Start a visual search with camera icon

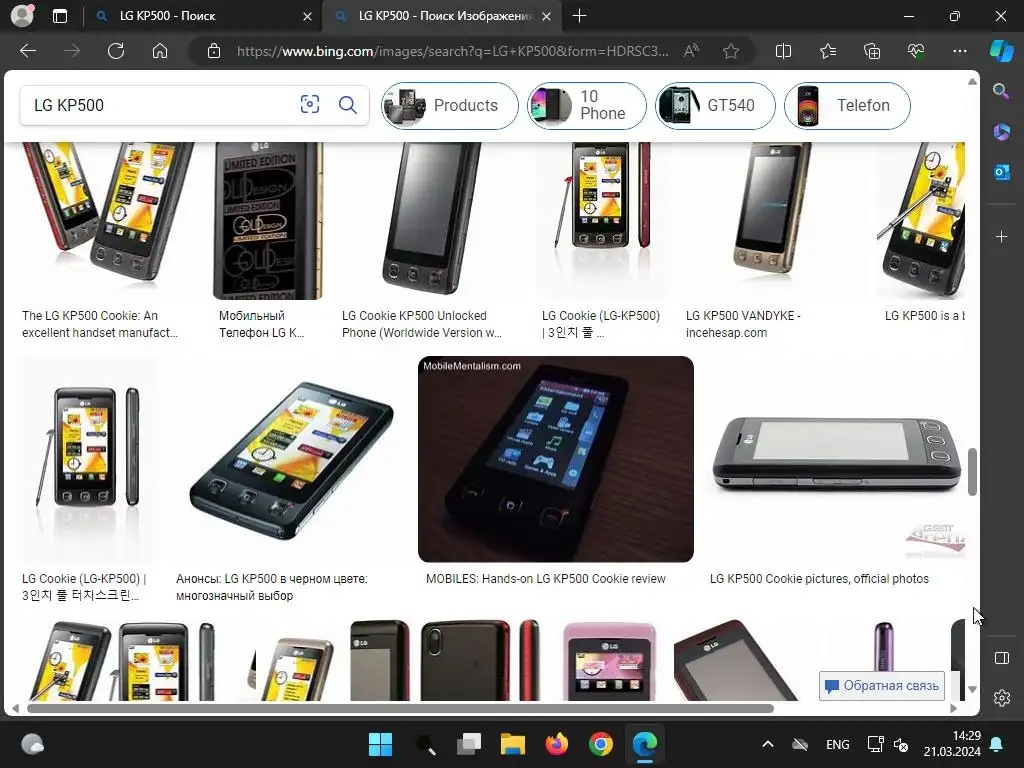tap(310, 104)
